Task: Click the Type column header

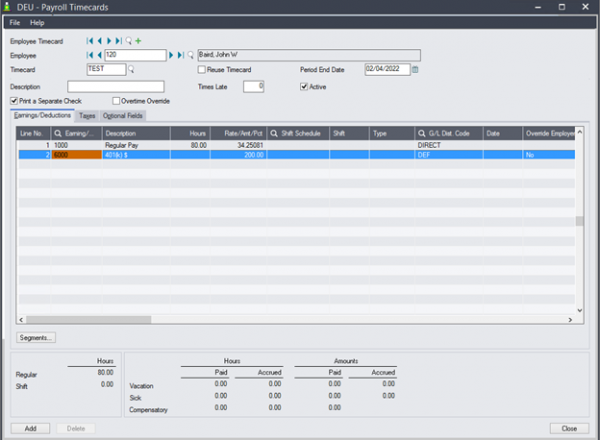Action: pyautogui.click(x=392, y=134)
